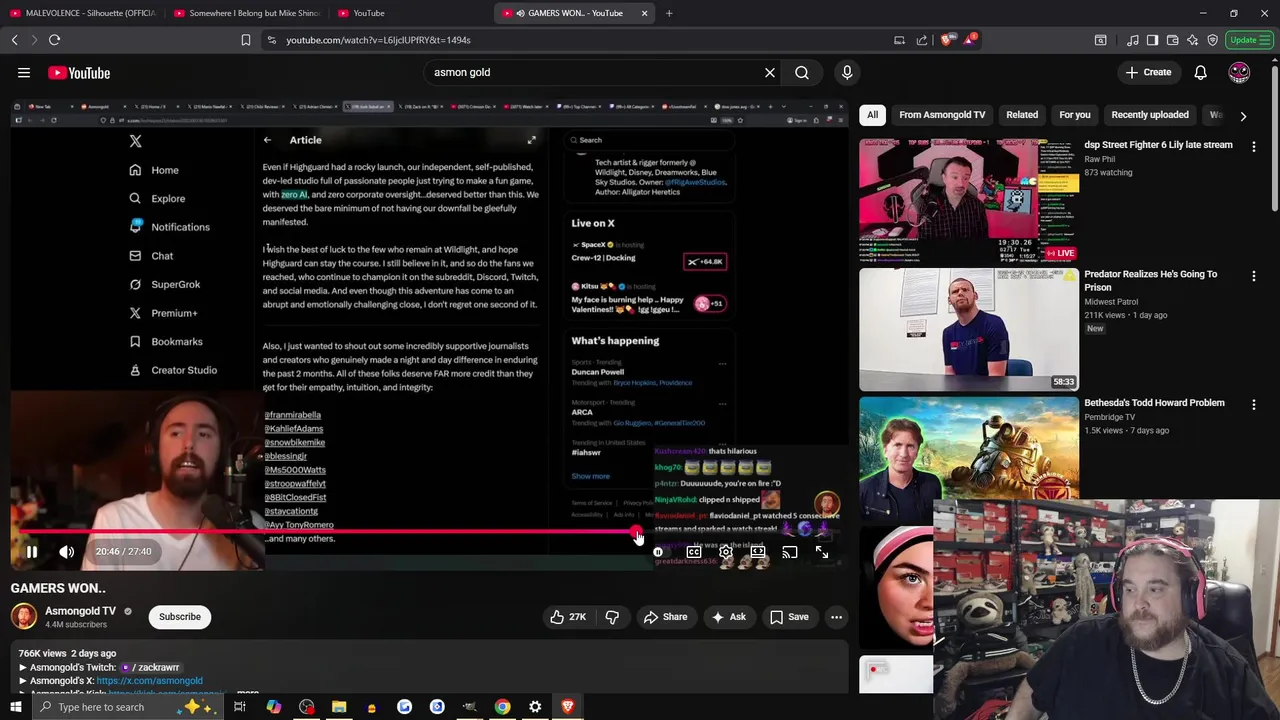
Task: Open the x.com/asmongold link in description
Action: pyautogui.click(x=149, y=681)
